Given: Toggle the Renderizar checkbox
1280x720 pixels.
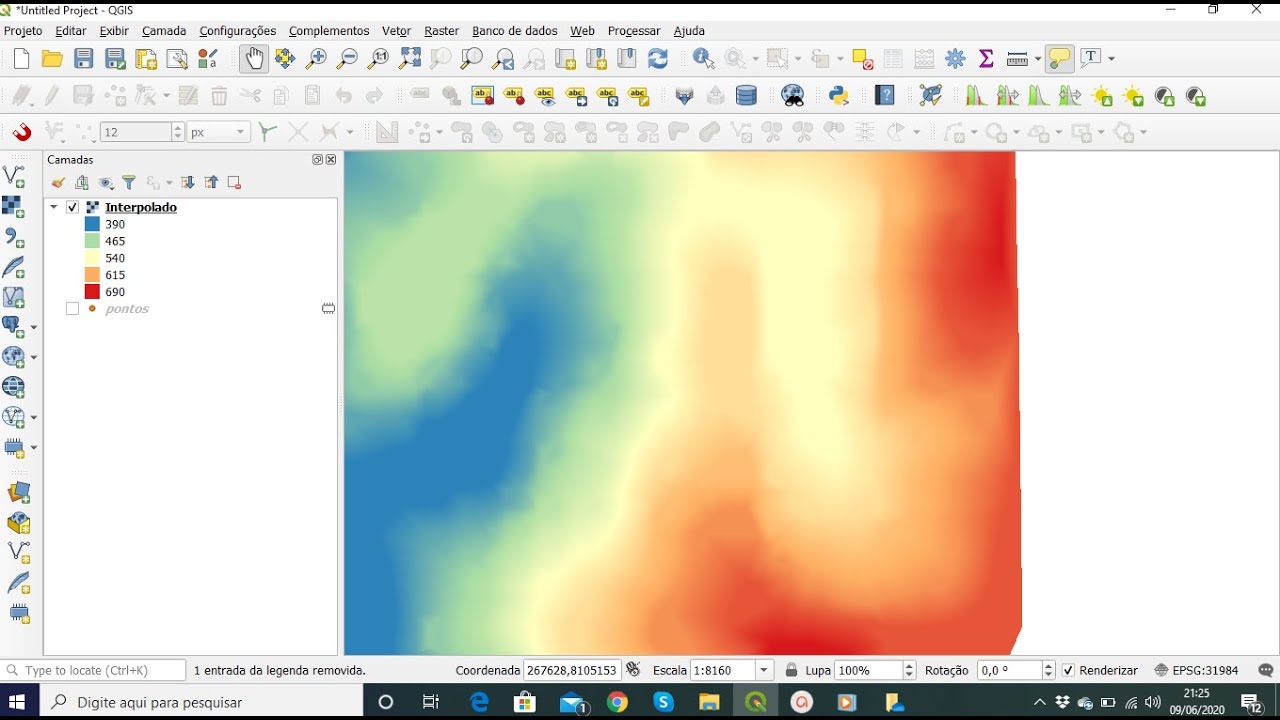Looking at the screenshot, I should [x=1068, y=670].
